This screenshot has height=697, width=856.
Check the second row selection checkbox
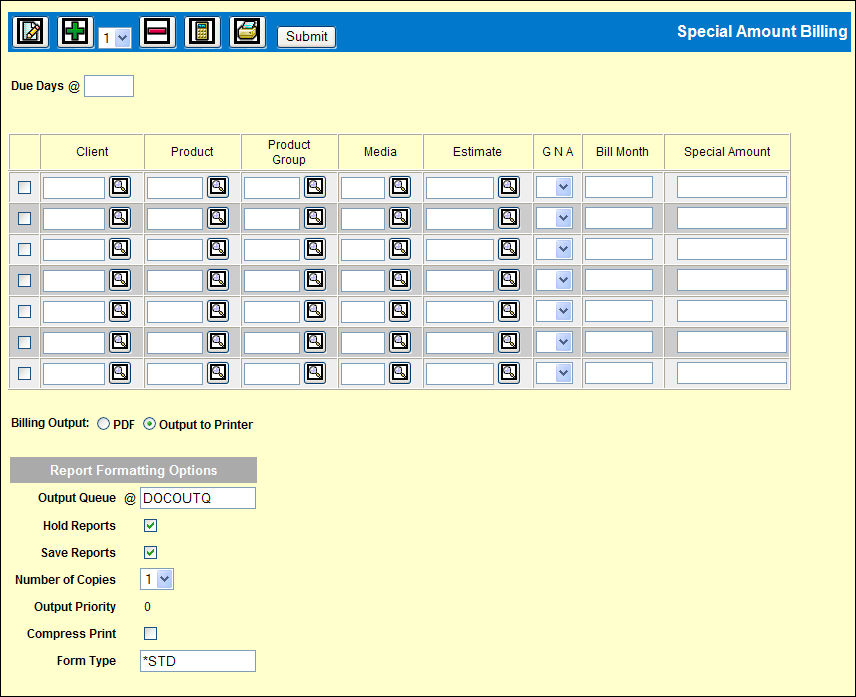tap(25, 218)
